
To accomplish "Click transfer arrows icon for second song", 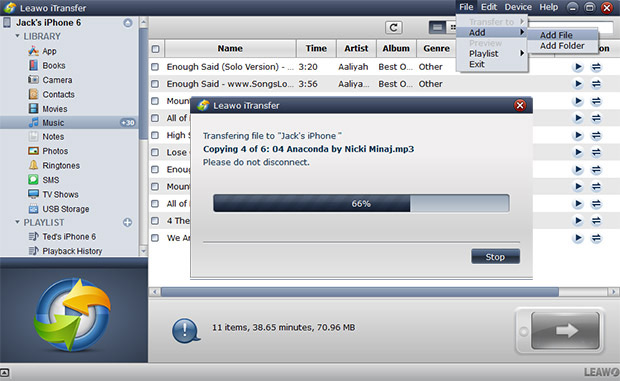I will (x=596, y=84).
